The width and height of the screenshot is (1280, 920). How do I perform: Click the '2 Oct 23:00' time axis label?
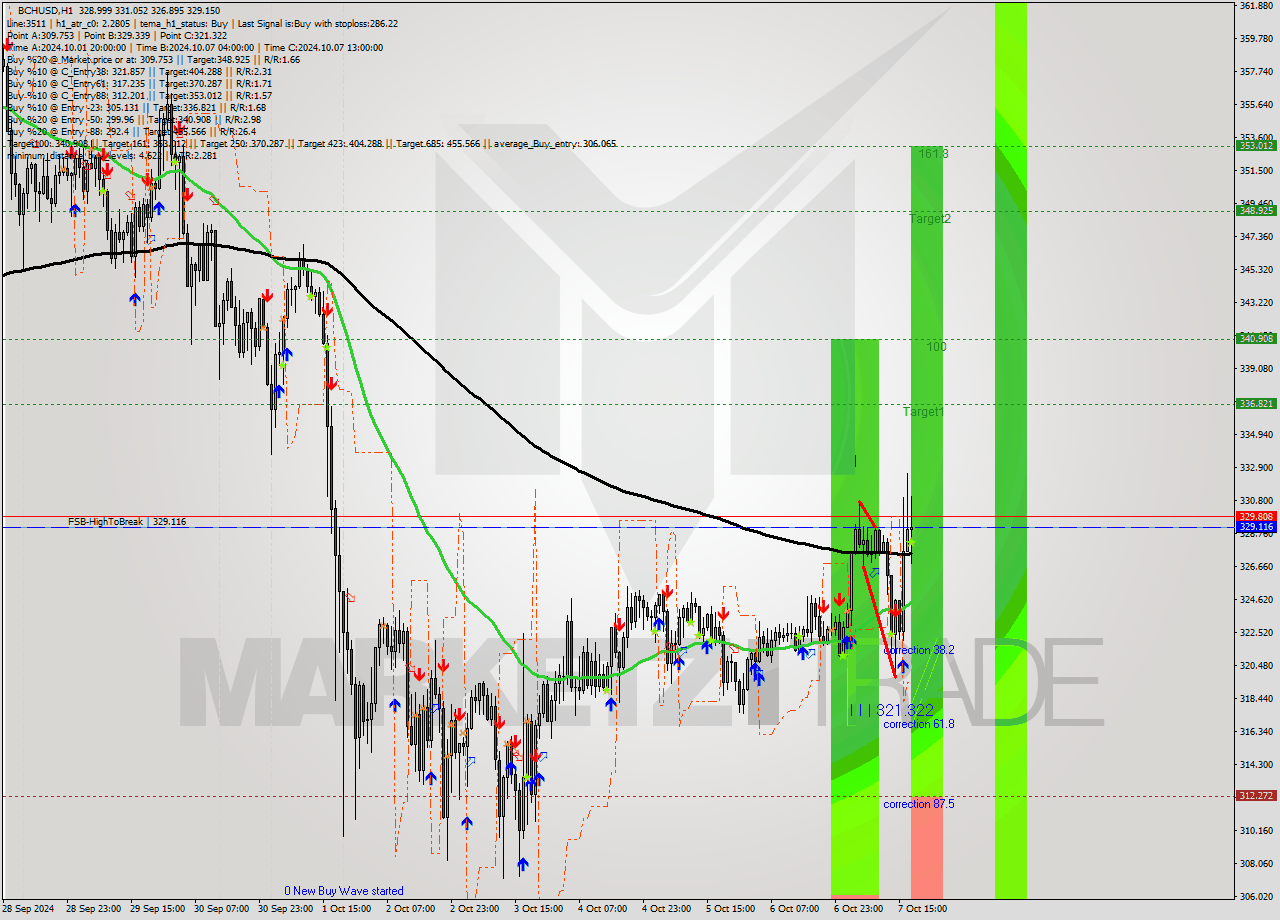tap(476, 909)
